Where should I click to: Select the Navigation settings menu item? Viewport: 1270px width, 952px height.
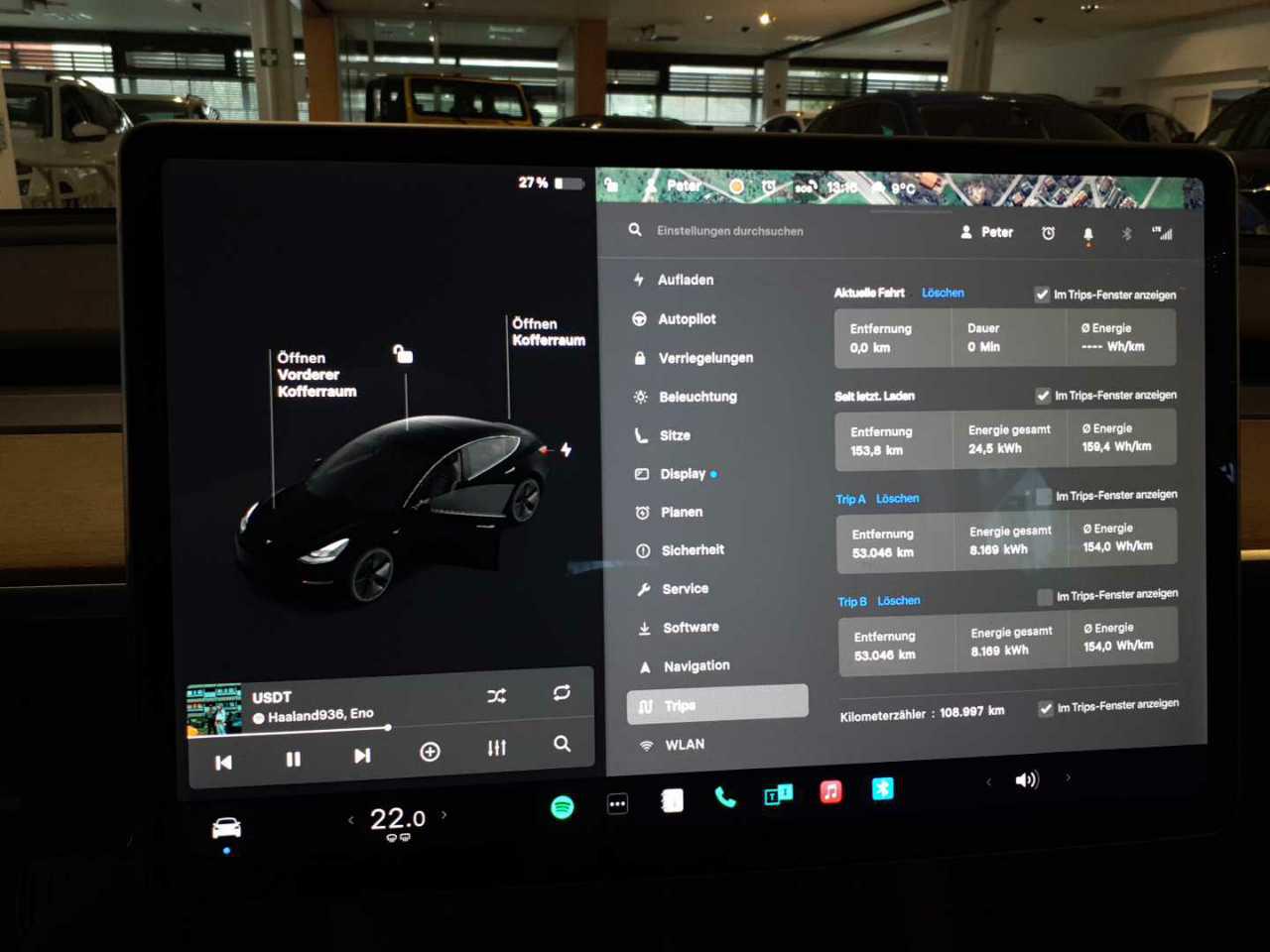point(696,666)
